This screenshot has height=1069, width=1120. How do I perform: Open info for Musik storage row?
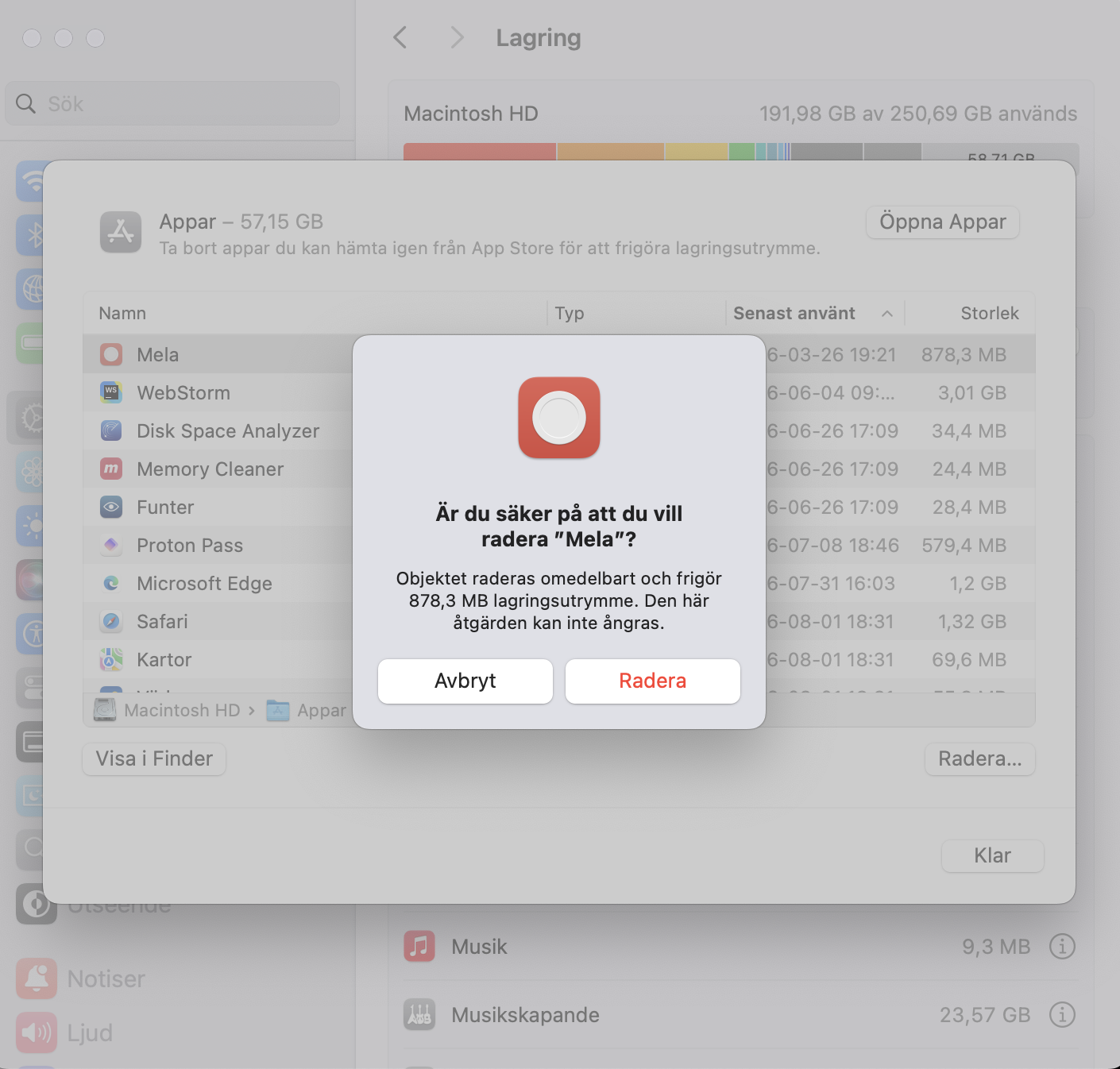[1062, 946]
